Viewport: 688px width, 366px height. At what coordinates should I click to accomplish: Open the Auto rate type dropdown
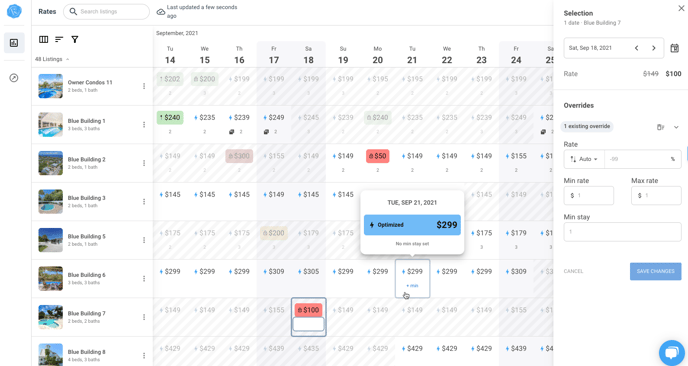pyautogui.click(x=584, y=159)
